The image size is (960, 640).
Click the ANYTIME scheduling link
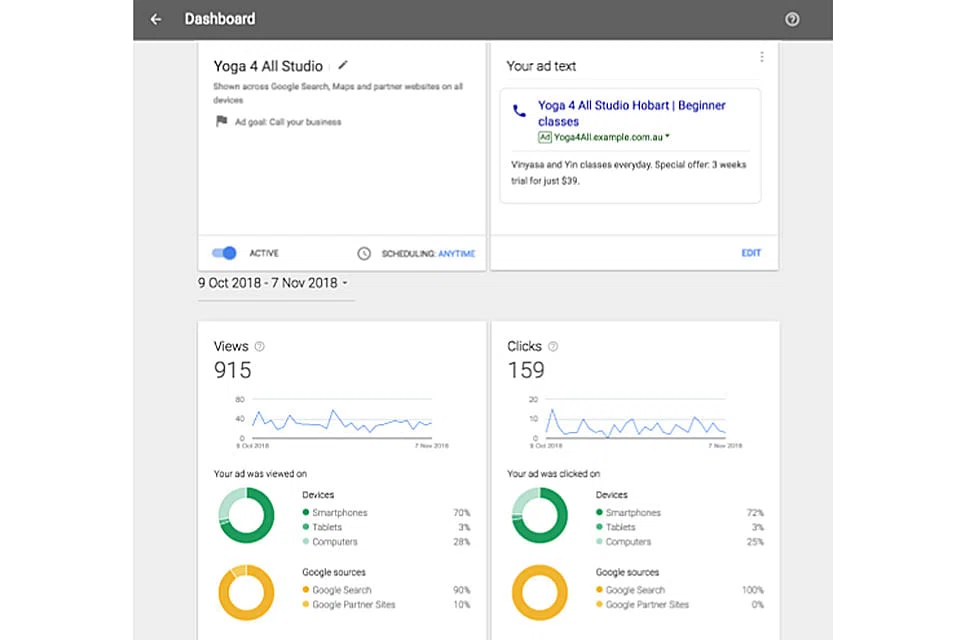[x=456, y=254]
